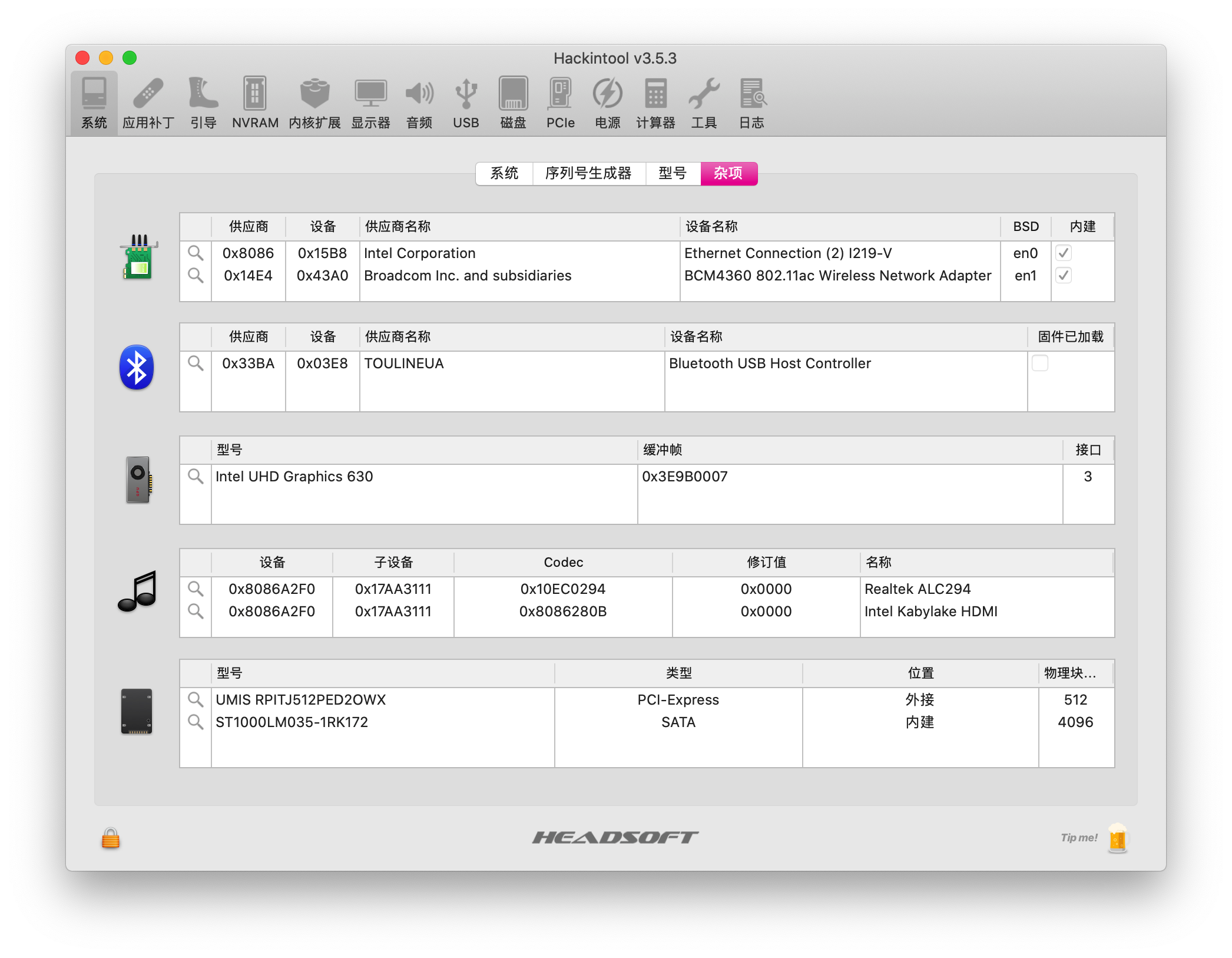1232x958 pixels.
Task: Open the 应用补丁 patch toolbar icon
Action: tap(148, 103)
